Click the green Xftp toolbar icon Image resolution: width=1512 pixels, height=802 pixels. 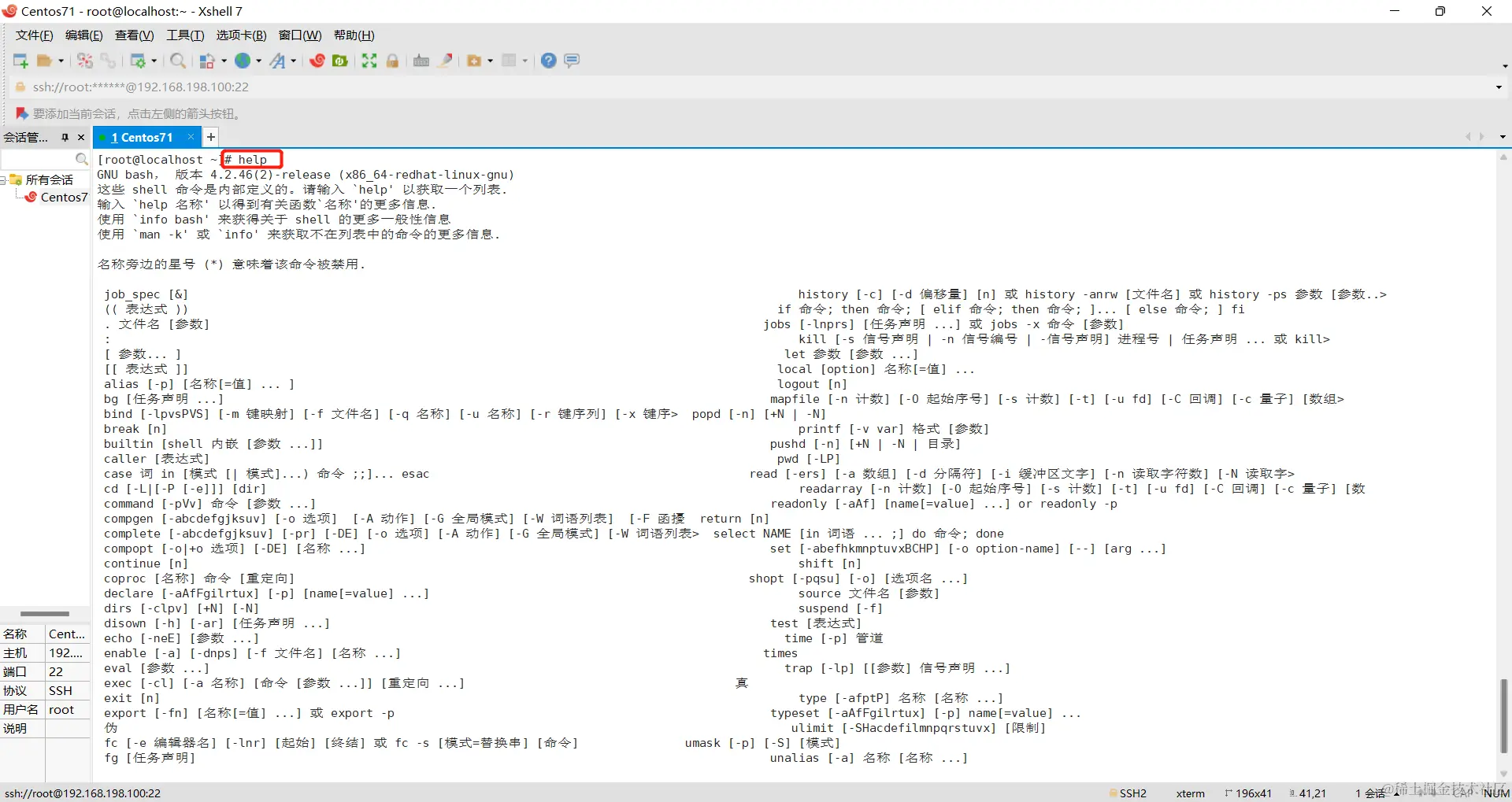tap(340, 61)
